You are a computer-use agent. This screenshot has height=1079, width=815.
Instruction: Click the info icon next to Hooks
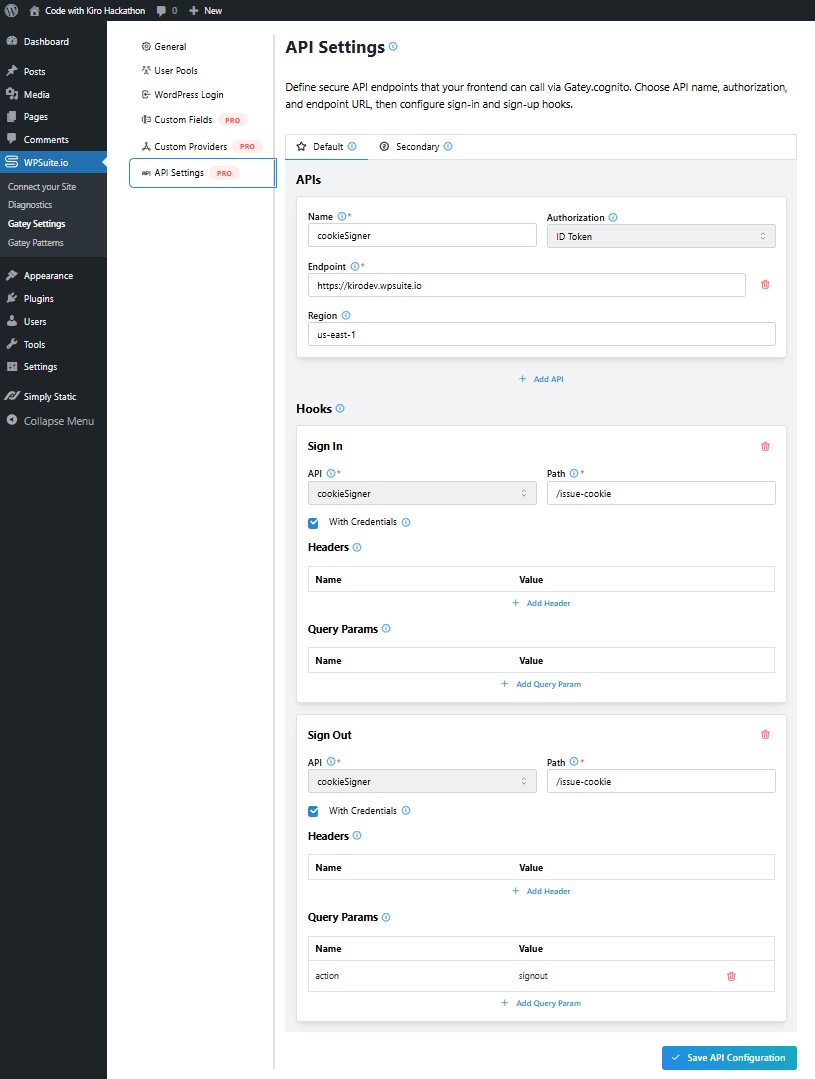pos(340,409)
